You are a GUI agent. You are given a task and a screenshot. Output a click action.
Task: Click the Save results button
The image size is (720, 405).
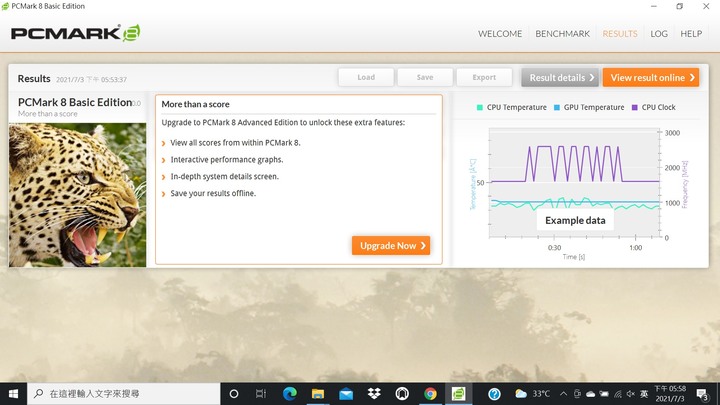[425, 77]
